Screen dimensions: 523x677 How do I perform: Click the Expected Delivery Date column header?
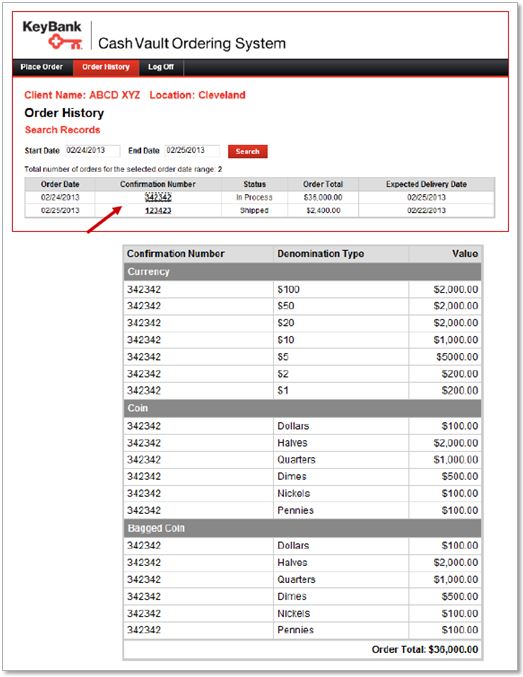[426, 184]
